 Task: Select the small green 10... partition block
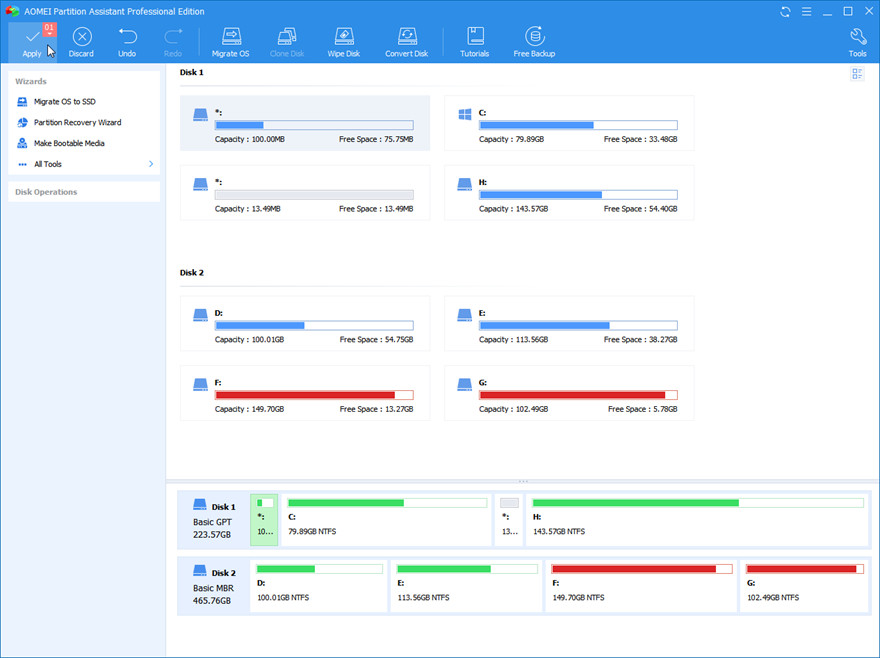click(264, 520)
